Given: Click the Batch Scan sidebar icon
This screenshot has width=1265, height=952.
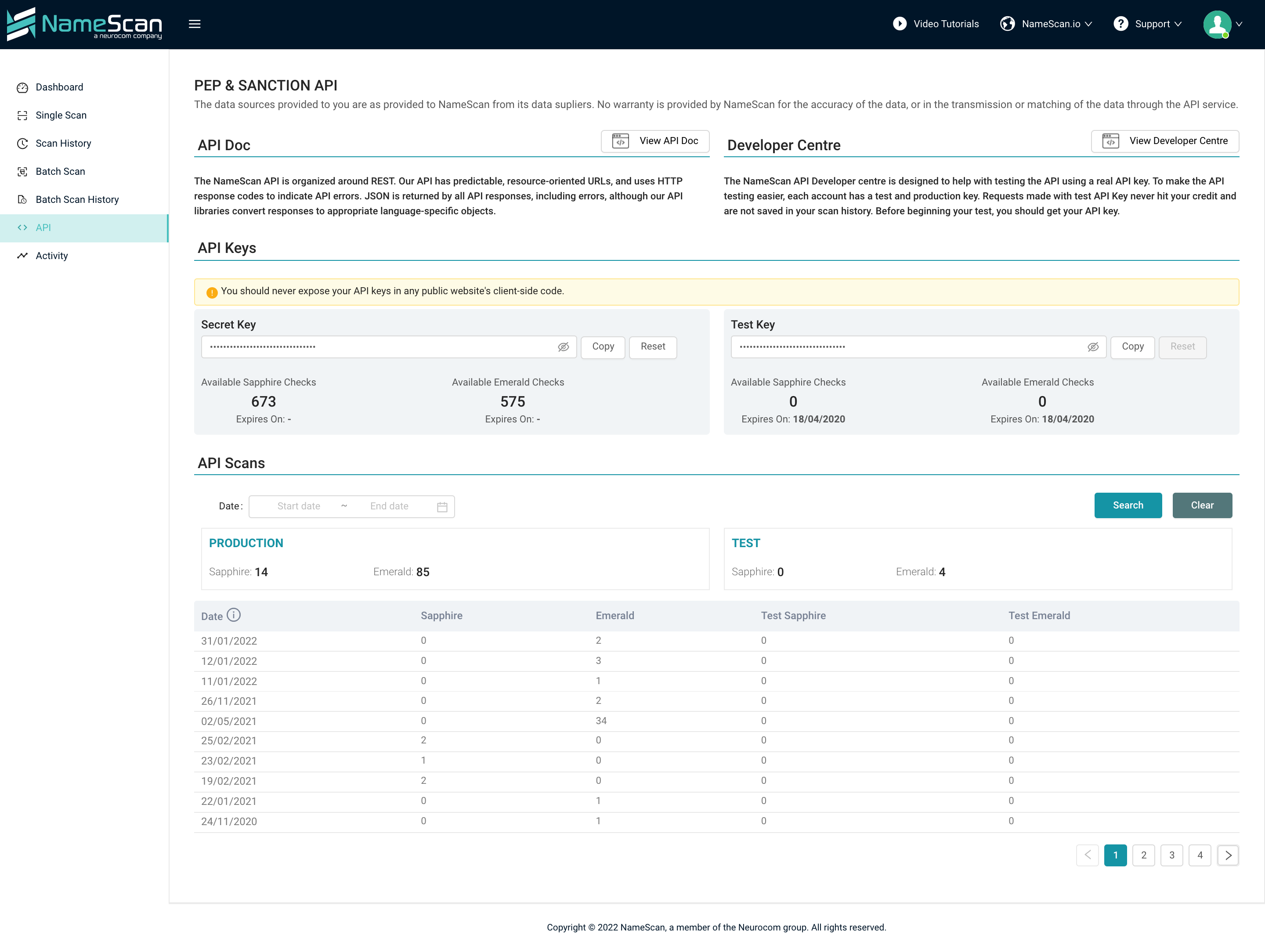Looking at the screenshot, I should pos(22,172).
